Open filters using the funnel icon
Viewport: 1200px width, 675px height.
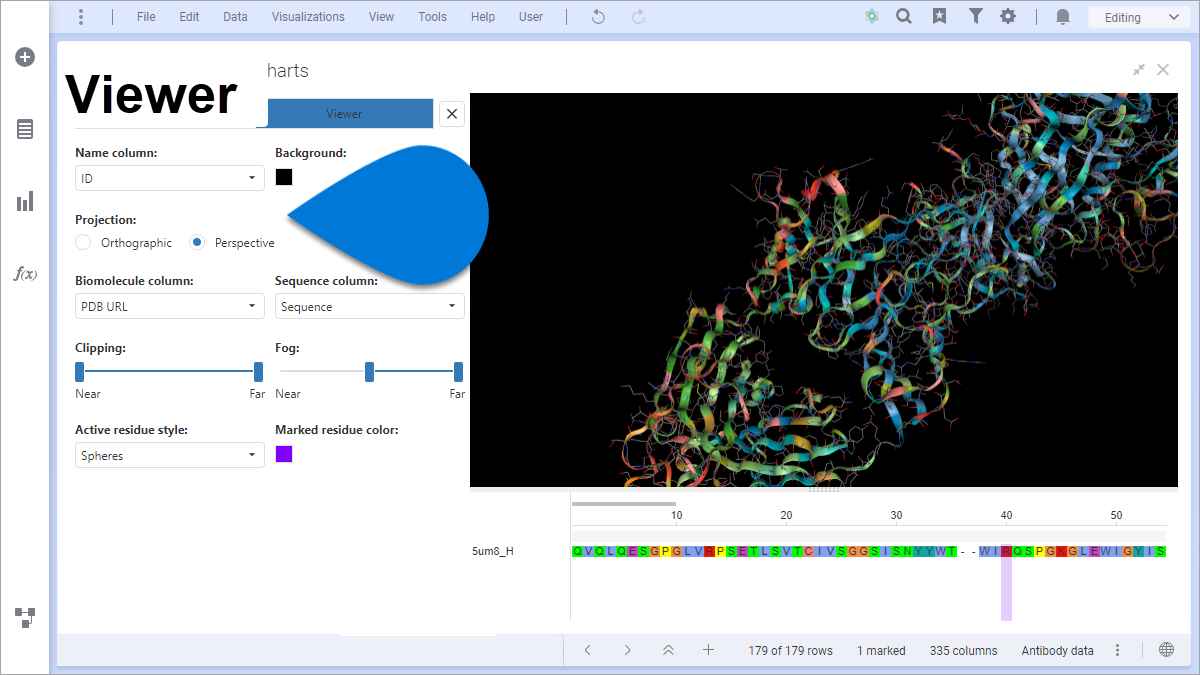pyautogui.click(x=976, y=16)
